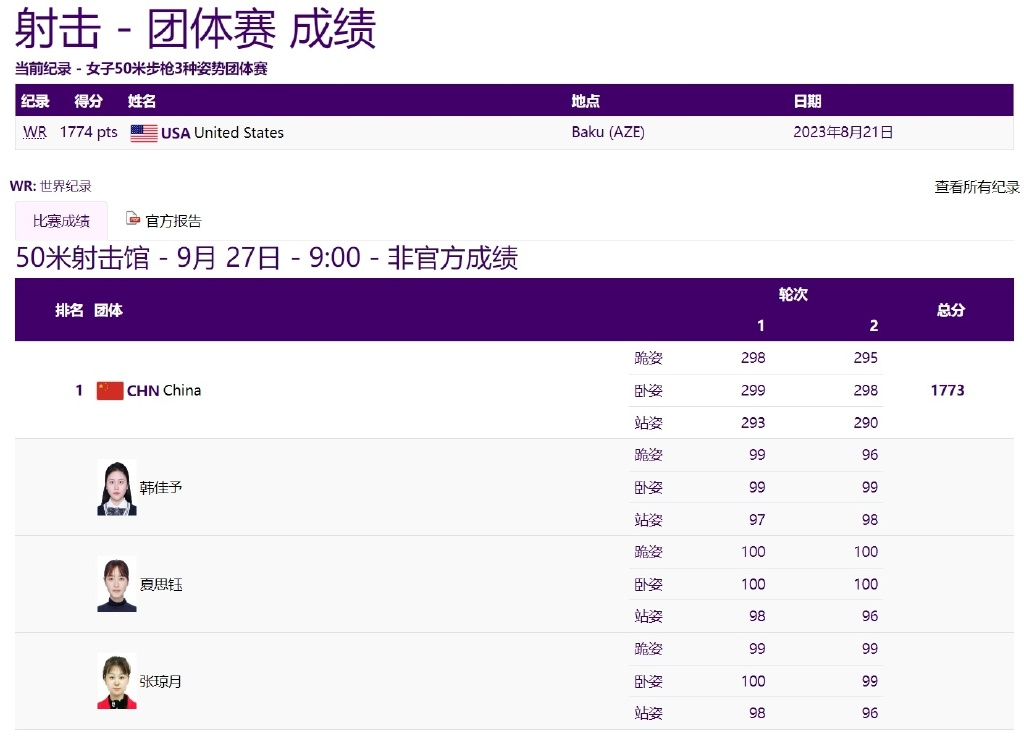Click the 轮次 column header

pyautogui.click(x=793, y=295)
